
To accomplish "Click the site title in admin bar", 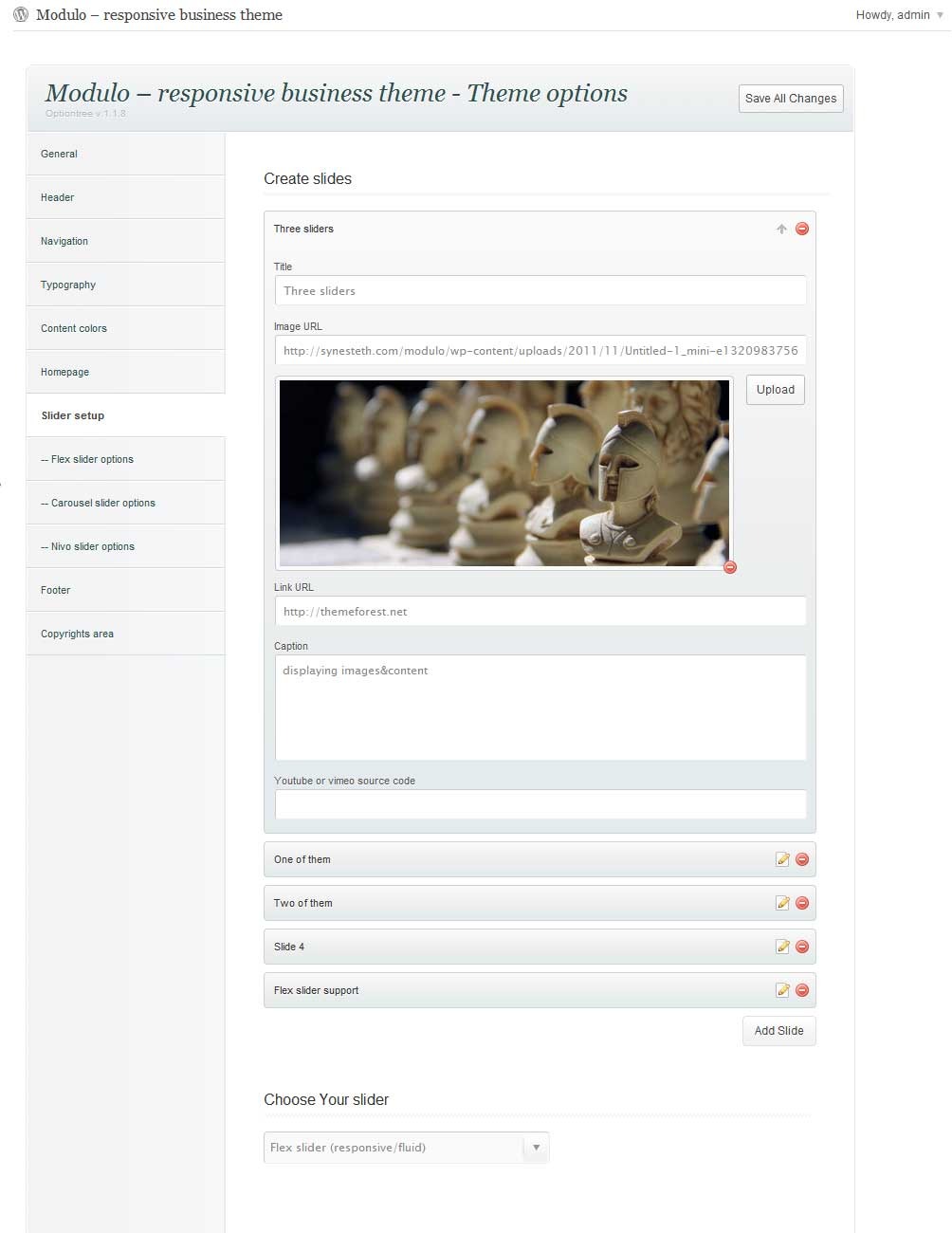I will 159,15.
